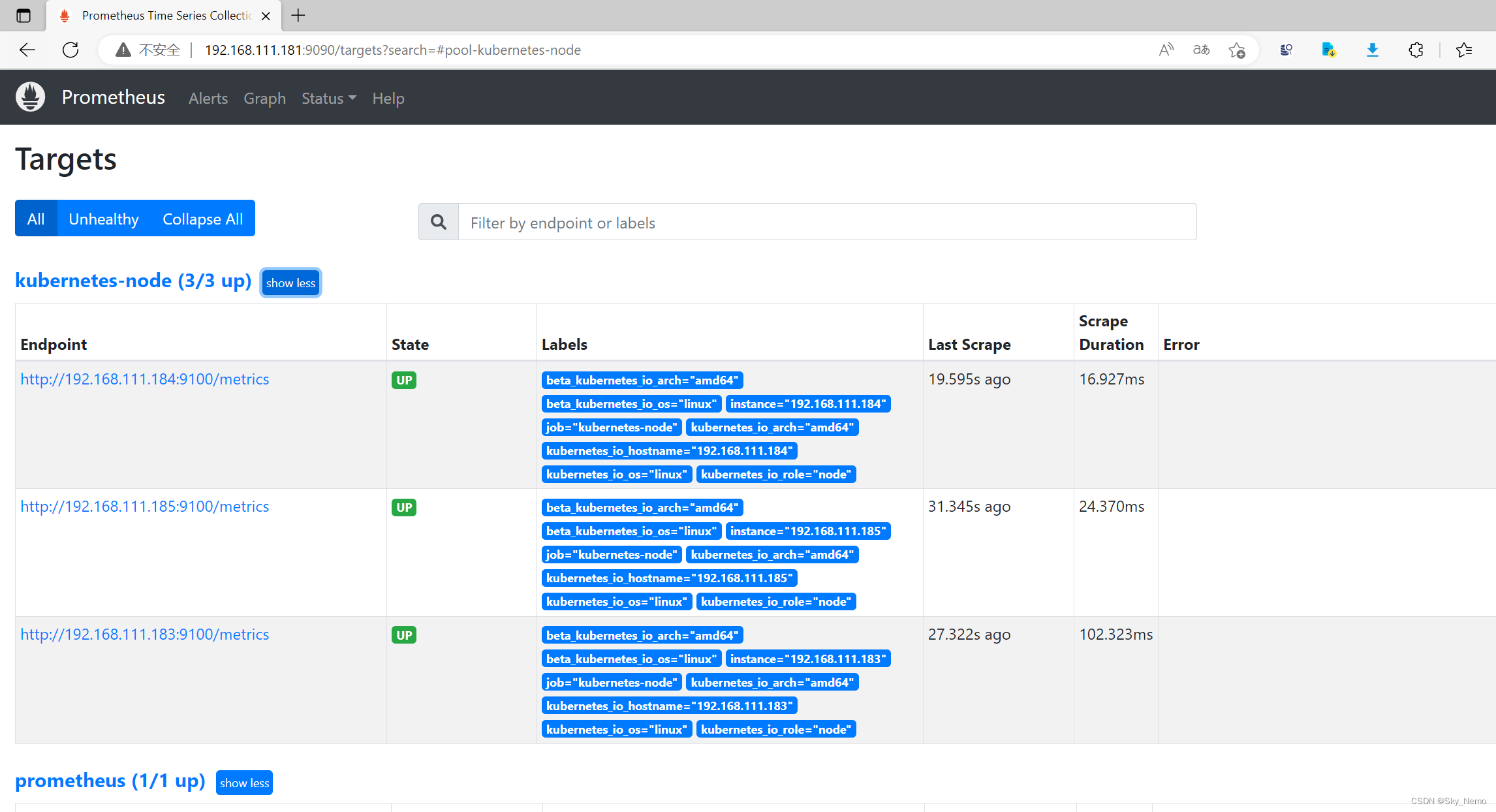Click instance="192.168.111.184" label
The image size is (1496, 812).
pyautogui.click(x=808, y=404)
